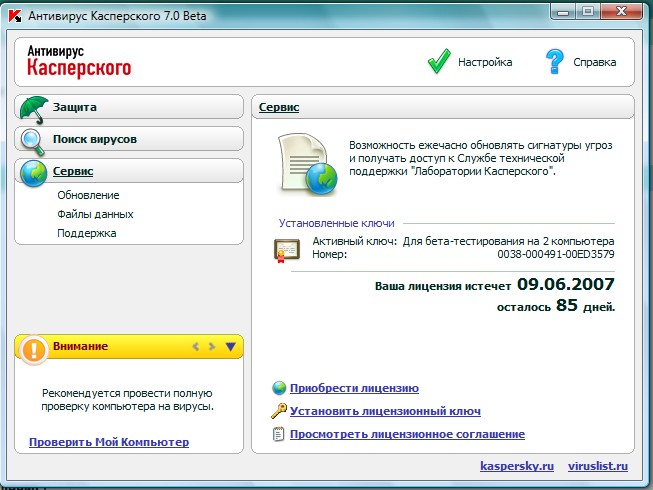Open the kaspersky.ru link
The image size is (653, 490).
click(x=517, y=466)
